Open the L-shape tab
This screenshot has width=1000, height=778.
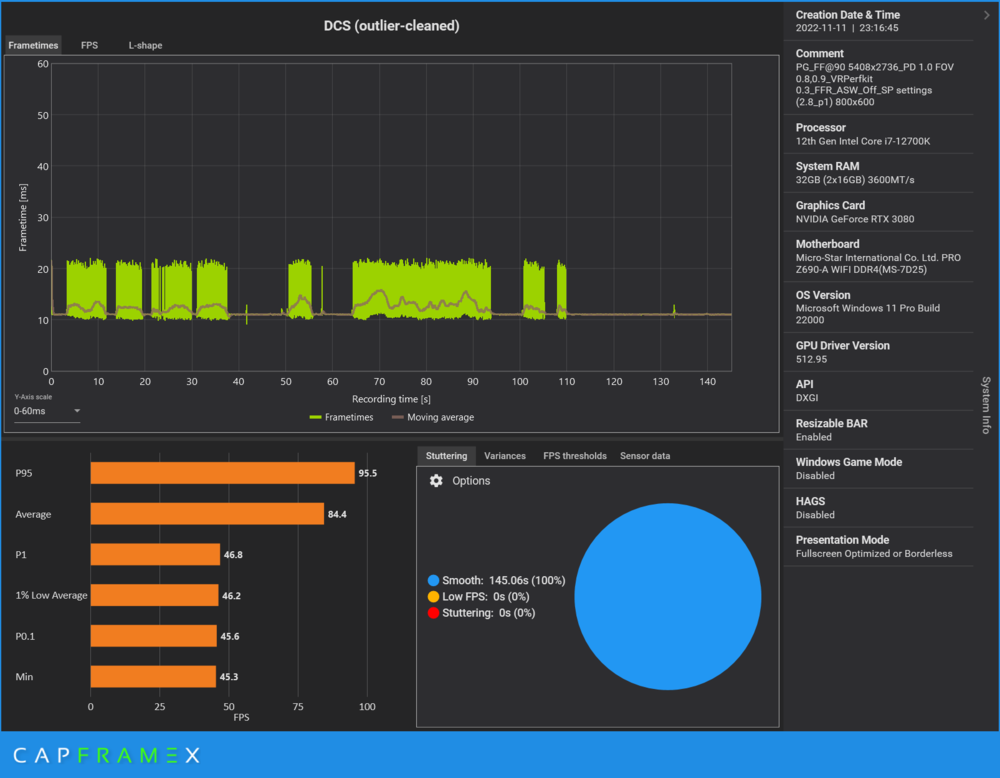pyautogui.click(x=145, y=45)
